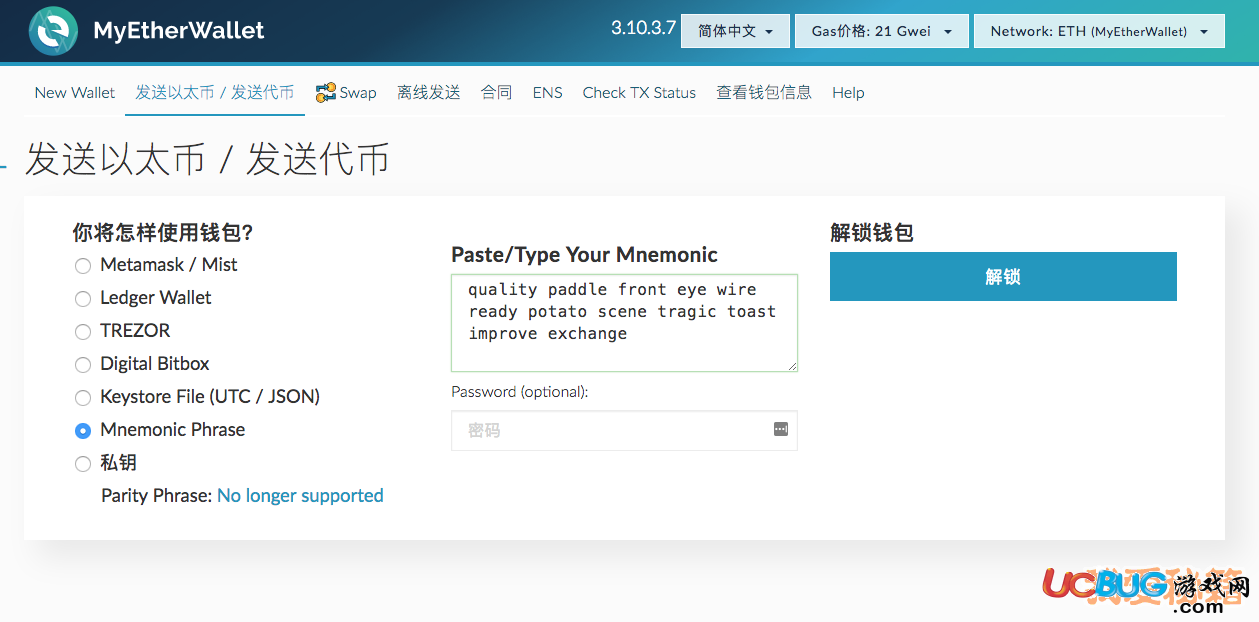Open the Network ETH dropdown

1098,31
